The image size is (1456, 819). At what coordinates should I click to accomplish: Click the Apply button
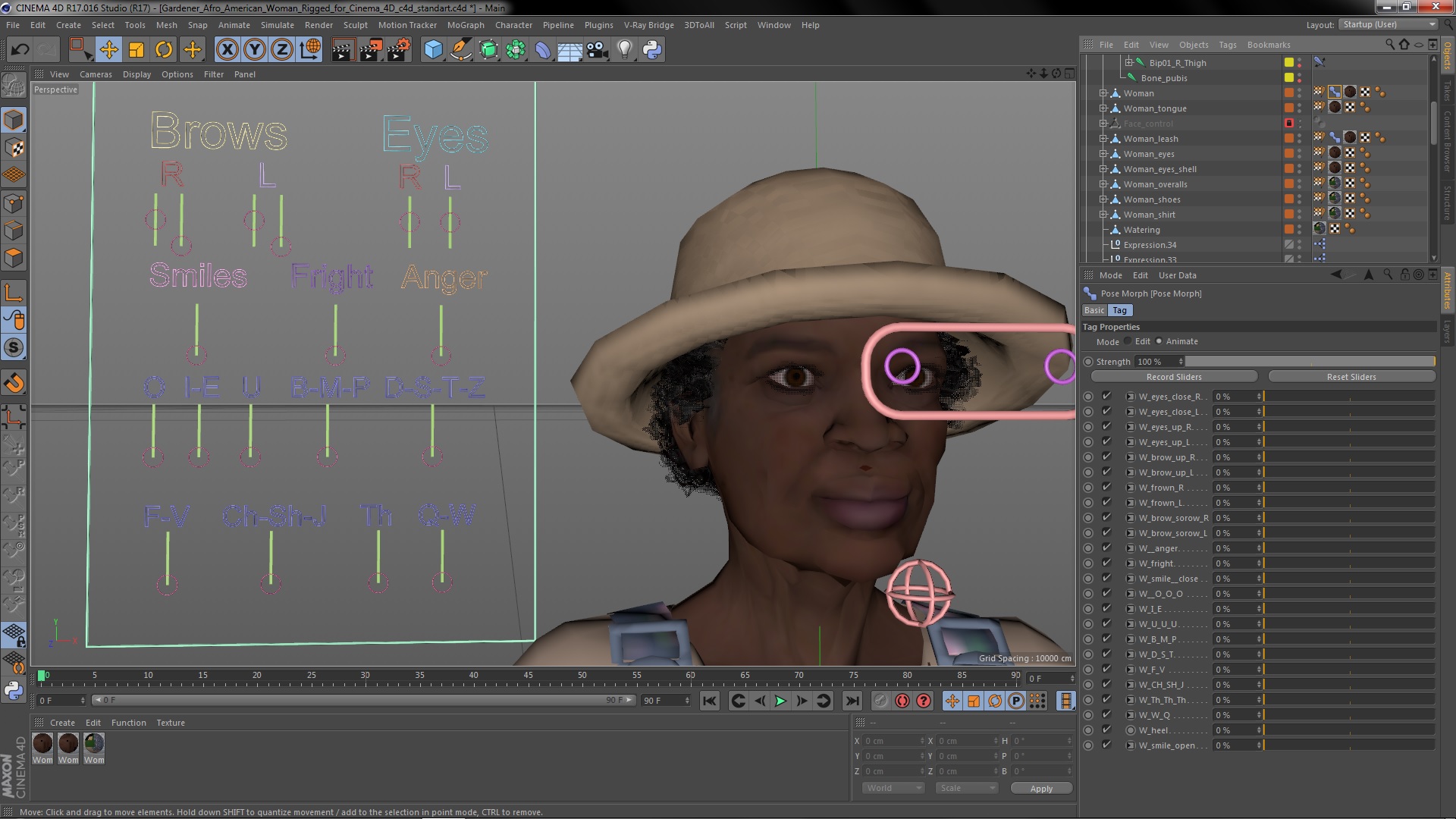coord(1041,789)
